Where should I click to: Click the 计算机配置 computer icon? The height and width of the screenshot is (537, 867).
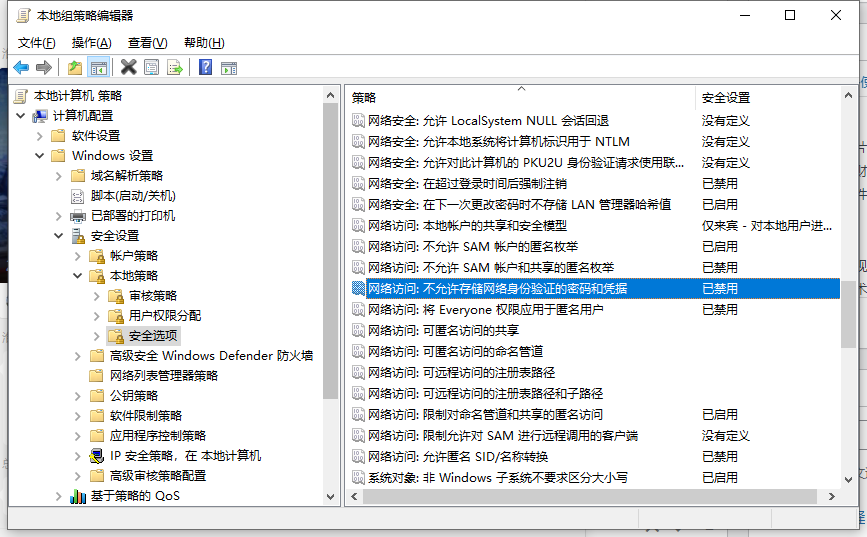[x=40, y=116]
